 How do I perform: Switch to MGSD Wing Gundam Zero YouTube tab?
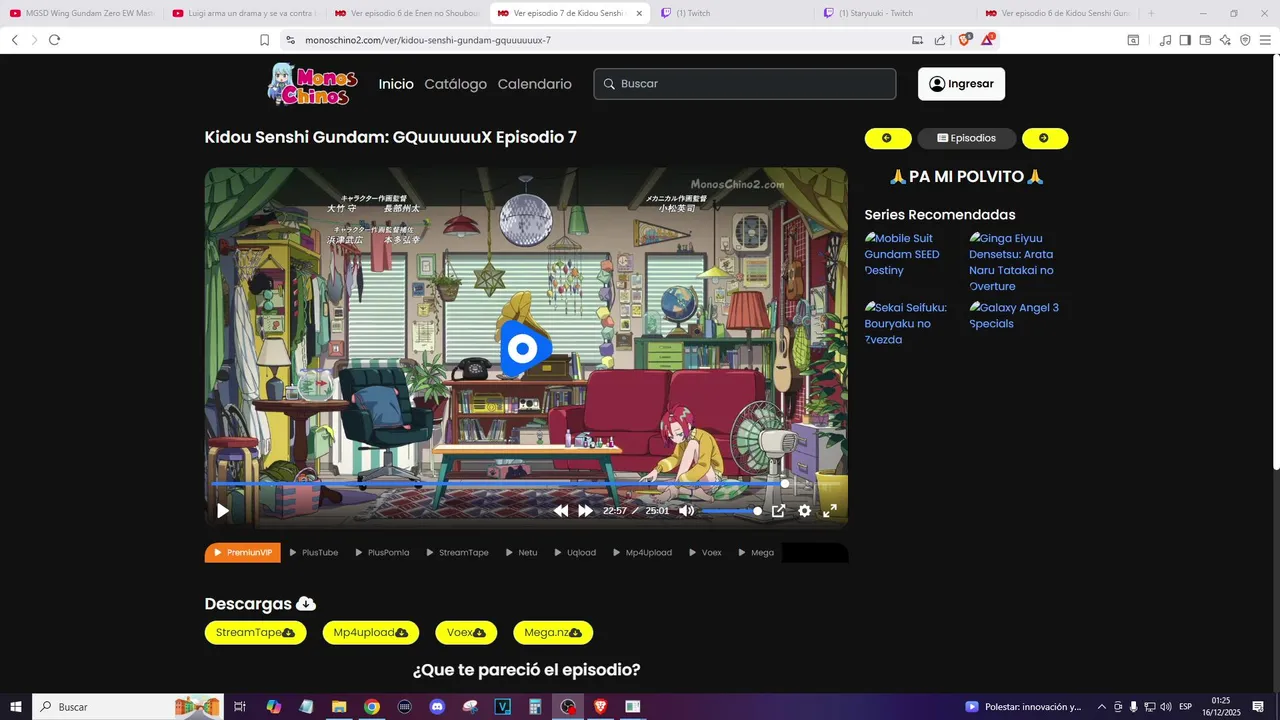(81, 13)
